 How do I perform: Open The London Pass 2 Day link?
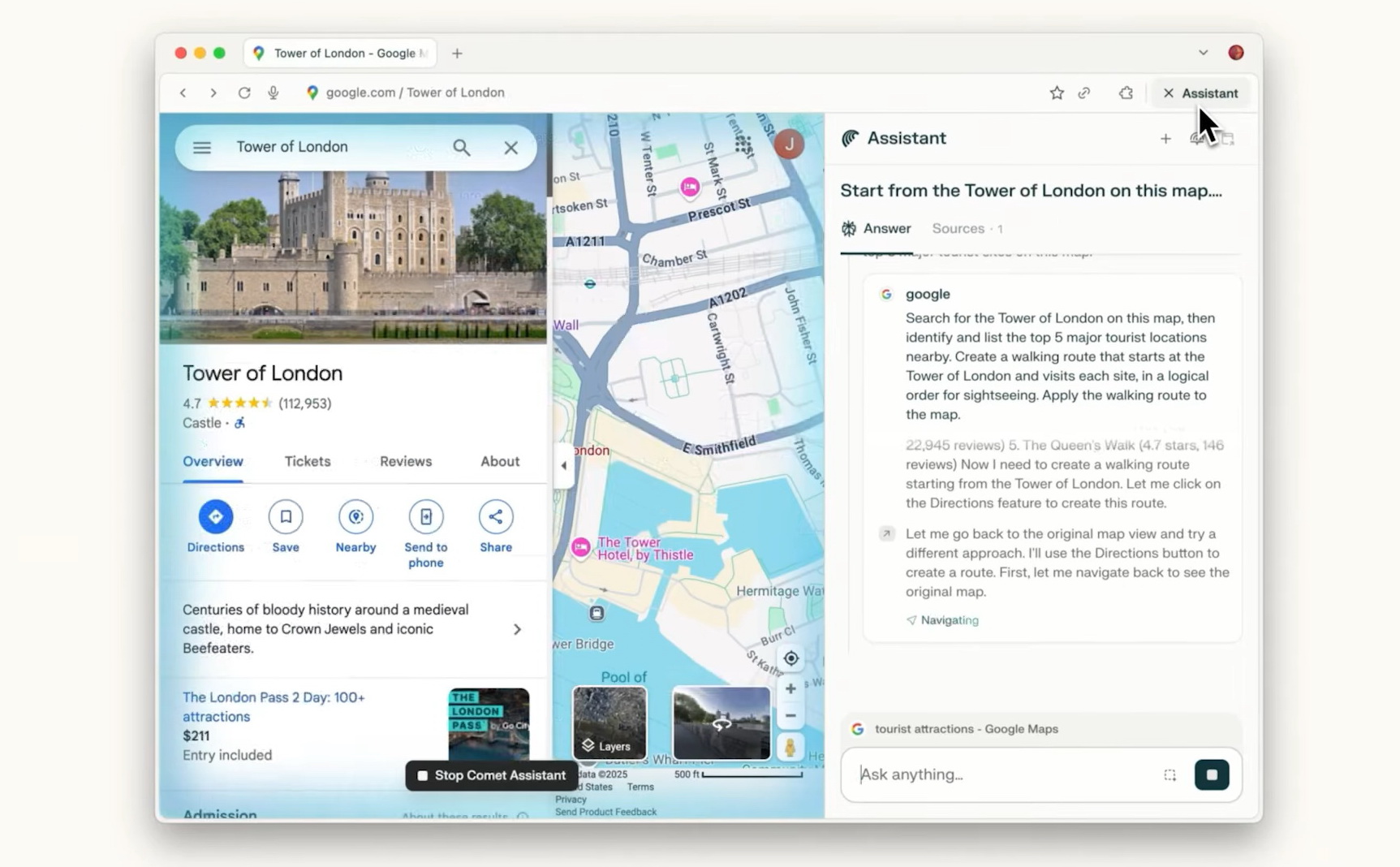click(274, 706)
